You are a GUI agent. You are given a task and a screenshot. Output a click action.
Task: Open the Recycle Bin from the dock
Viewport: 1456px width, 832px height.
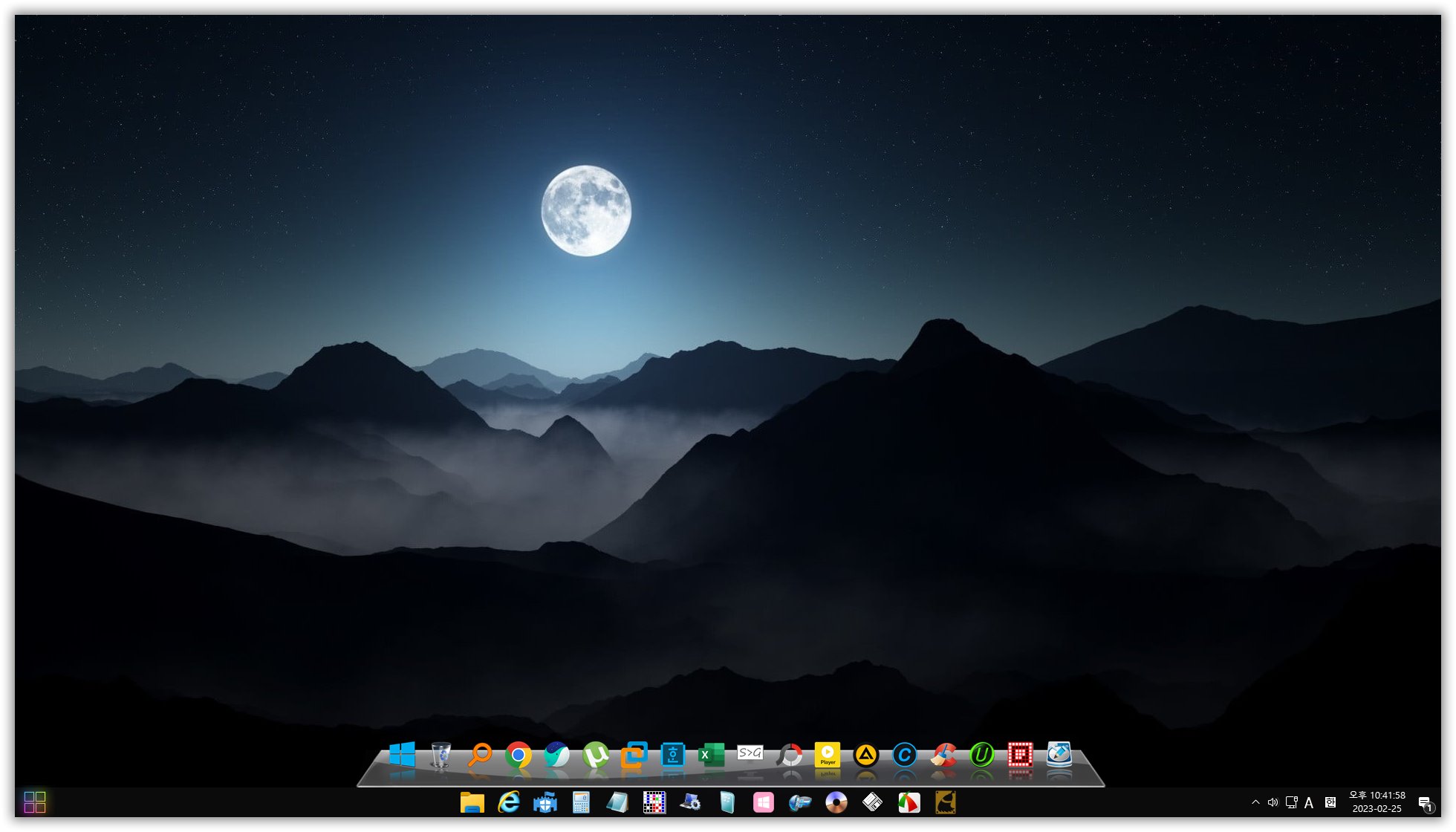(441, 755)
